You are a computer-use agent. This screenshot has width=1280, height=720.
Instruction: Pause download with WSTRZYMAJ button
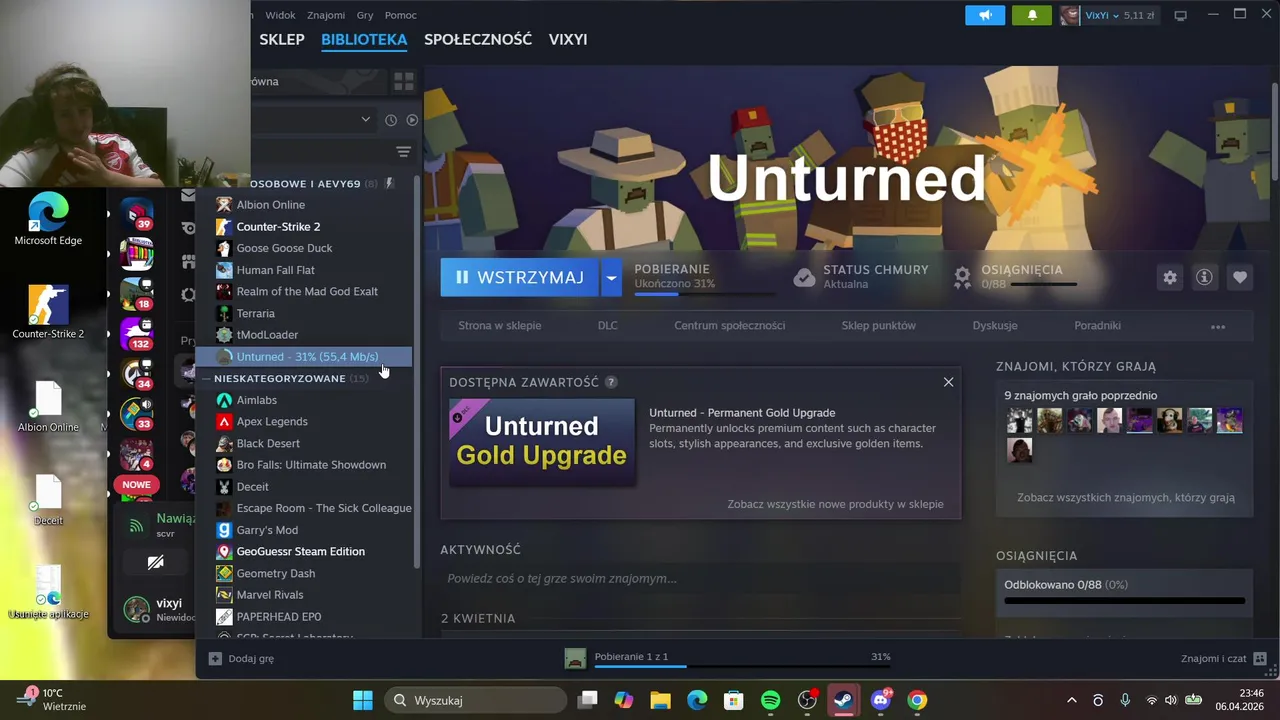coord(520,277)
